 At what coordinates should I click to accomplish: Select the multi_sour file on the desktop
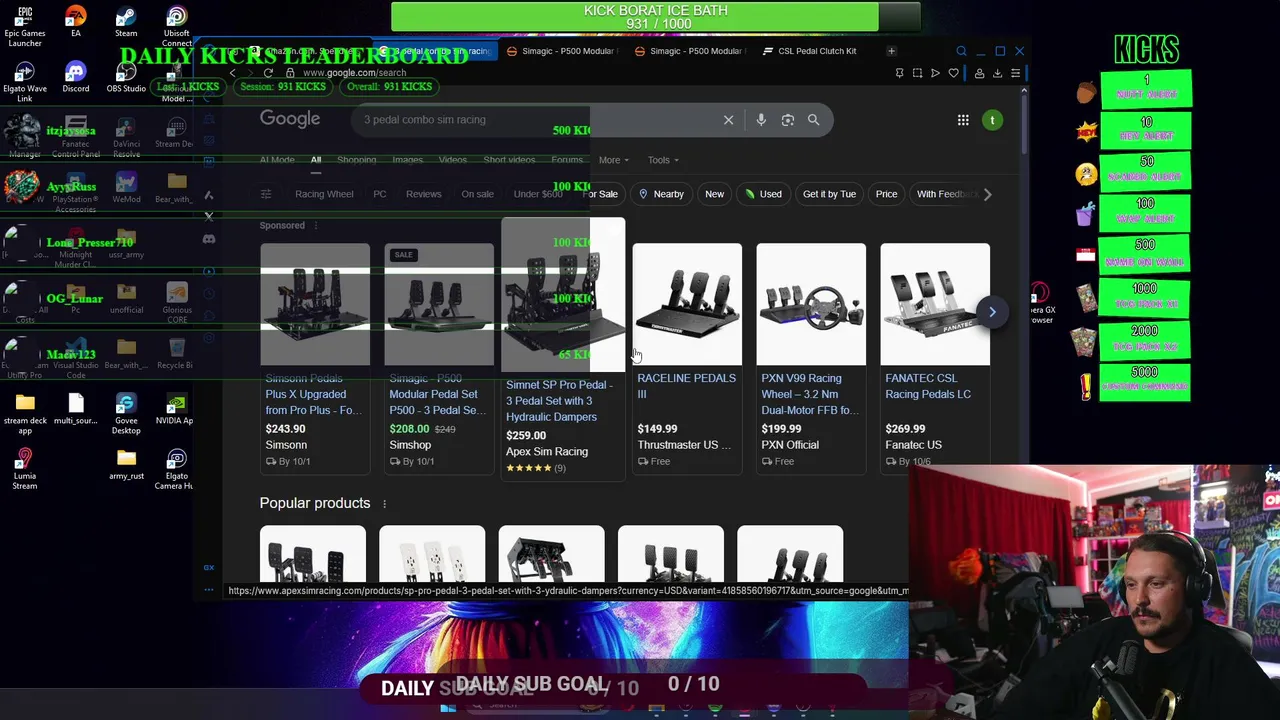(75, 408)
